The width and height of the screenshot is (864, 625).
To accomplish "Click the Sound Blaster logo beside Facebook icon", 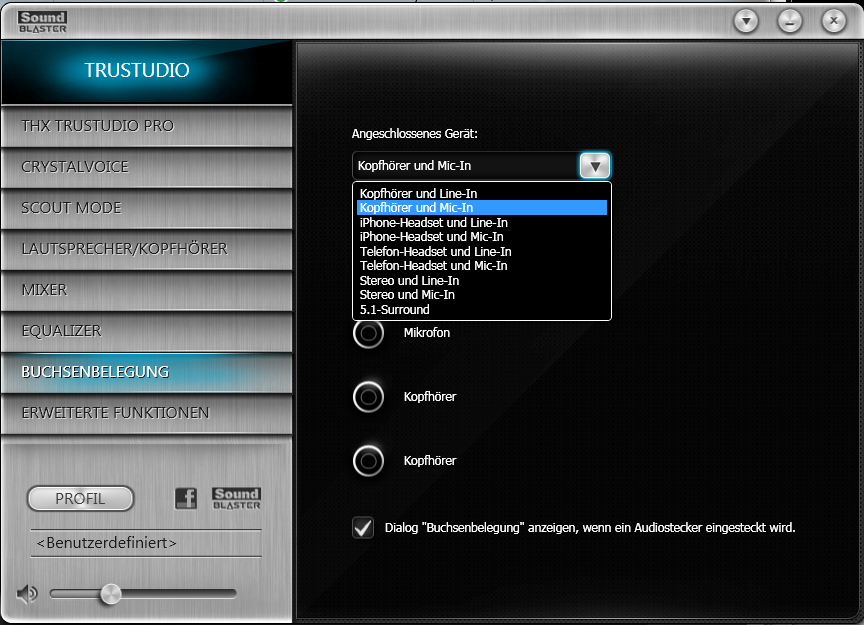I will [x=236, y=498].
